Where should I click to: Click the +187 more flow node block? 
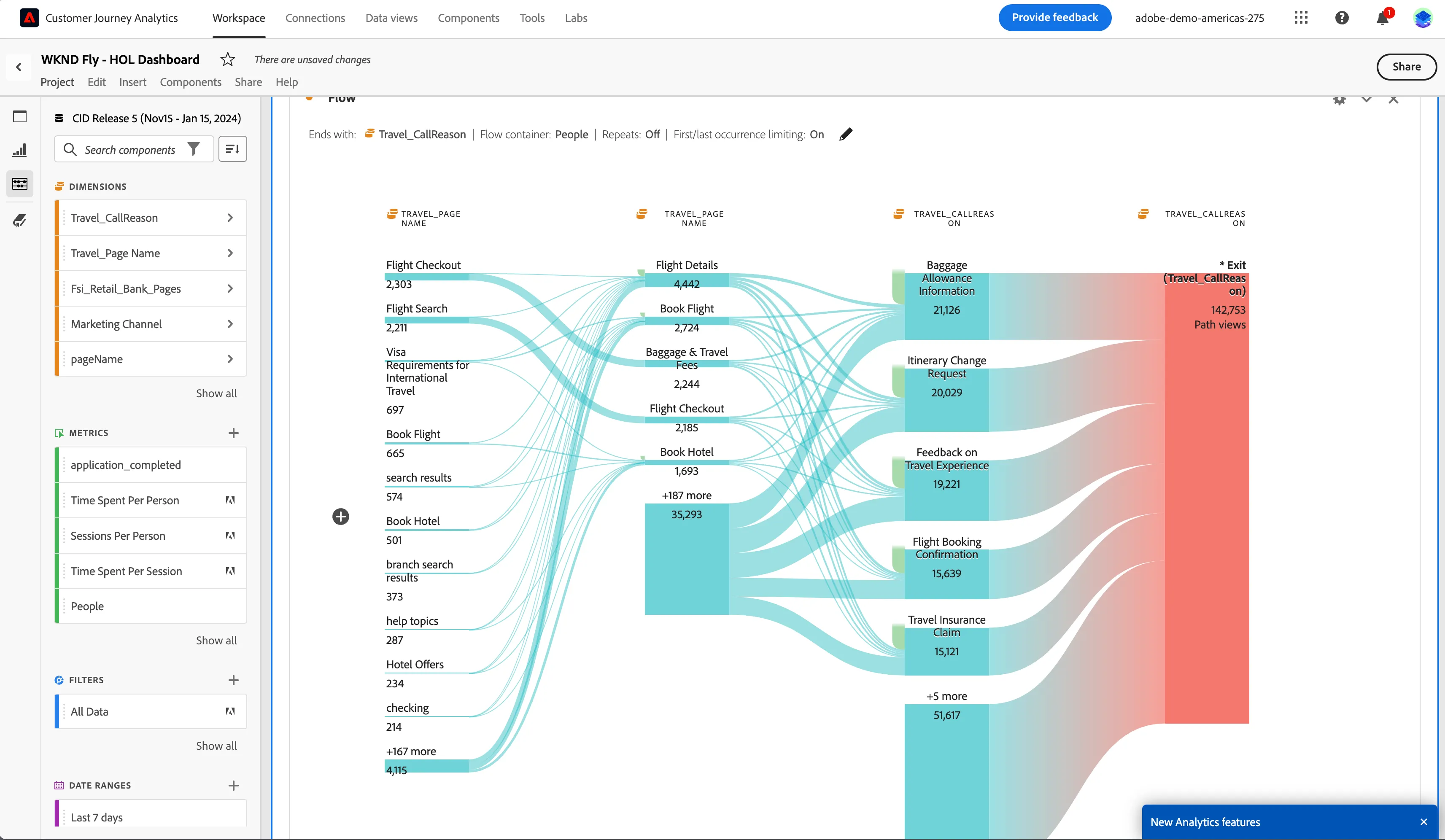pyautogui.click(x=686, y=559)
